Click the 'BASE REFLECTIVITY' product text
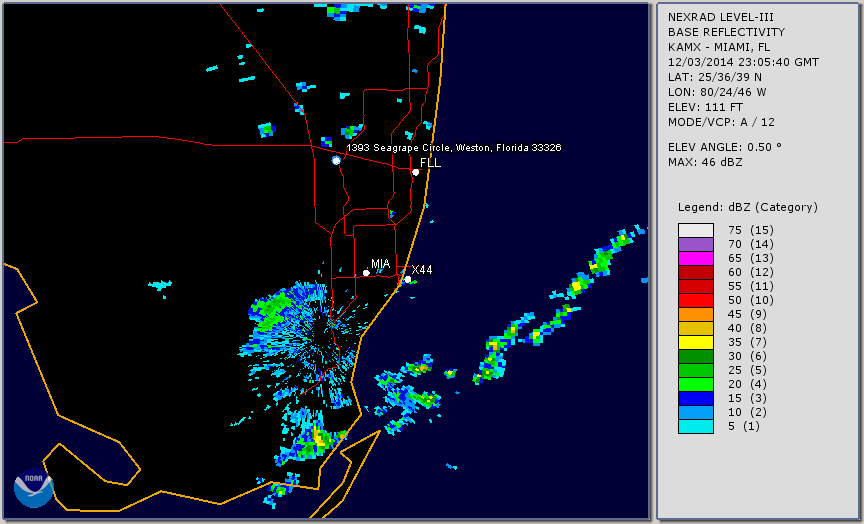864x524 pixels. 726,32
